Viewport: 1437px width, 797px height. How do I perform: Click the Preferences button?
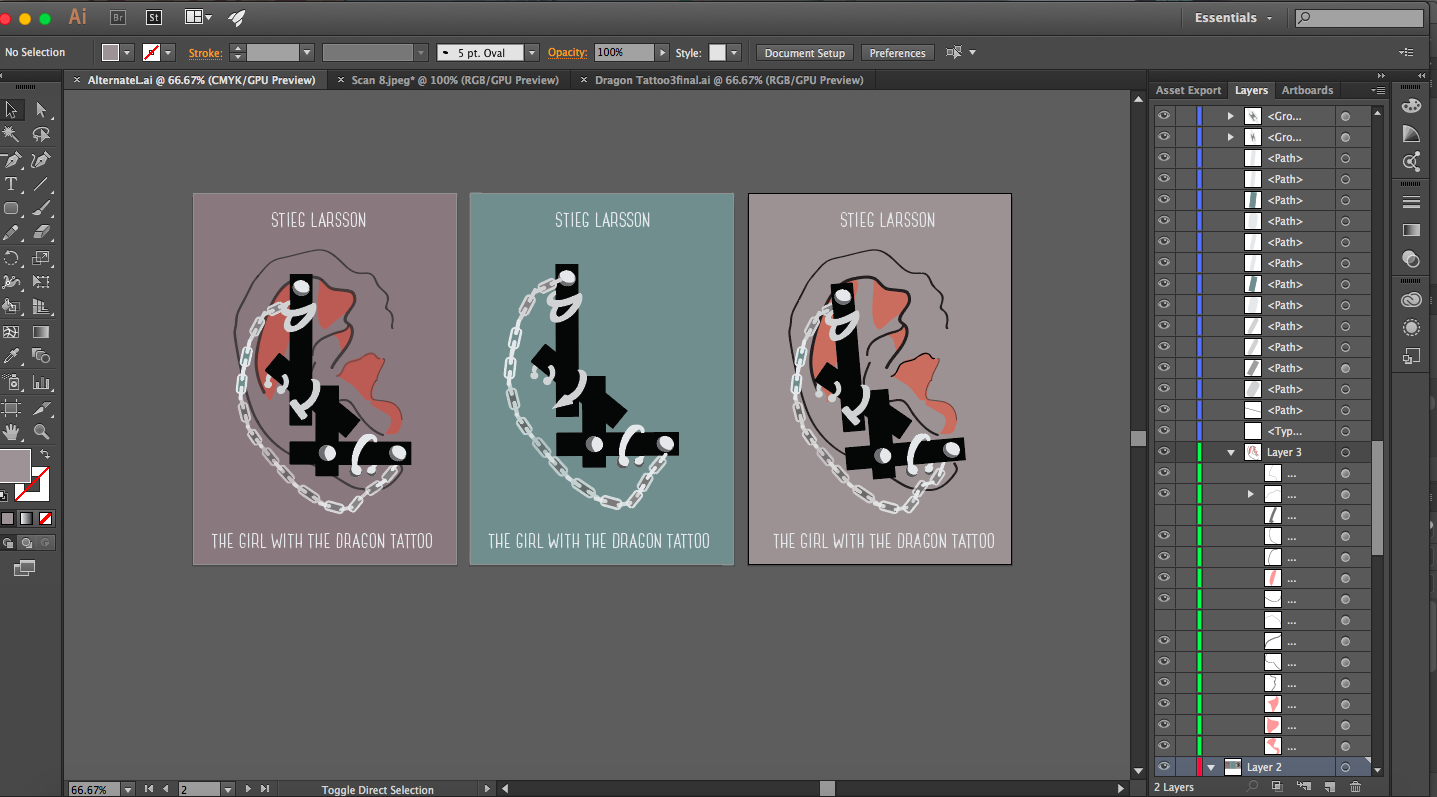[897, 53]
